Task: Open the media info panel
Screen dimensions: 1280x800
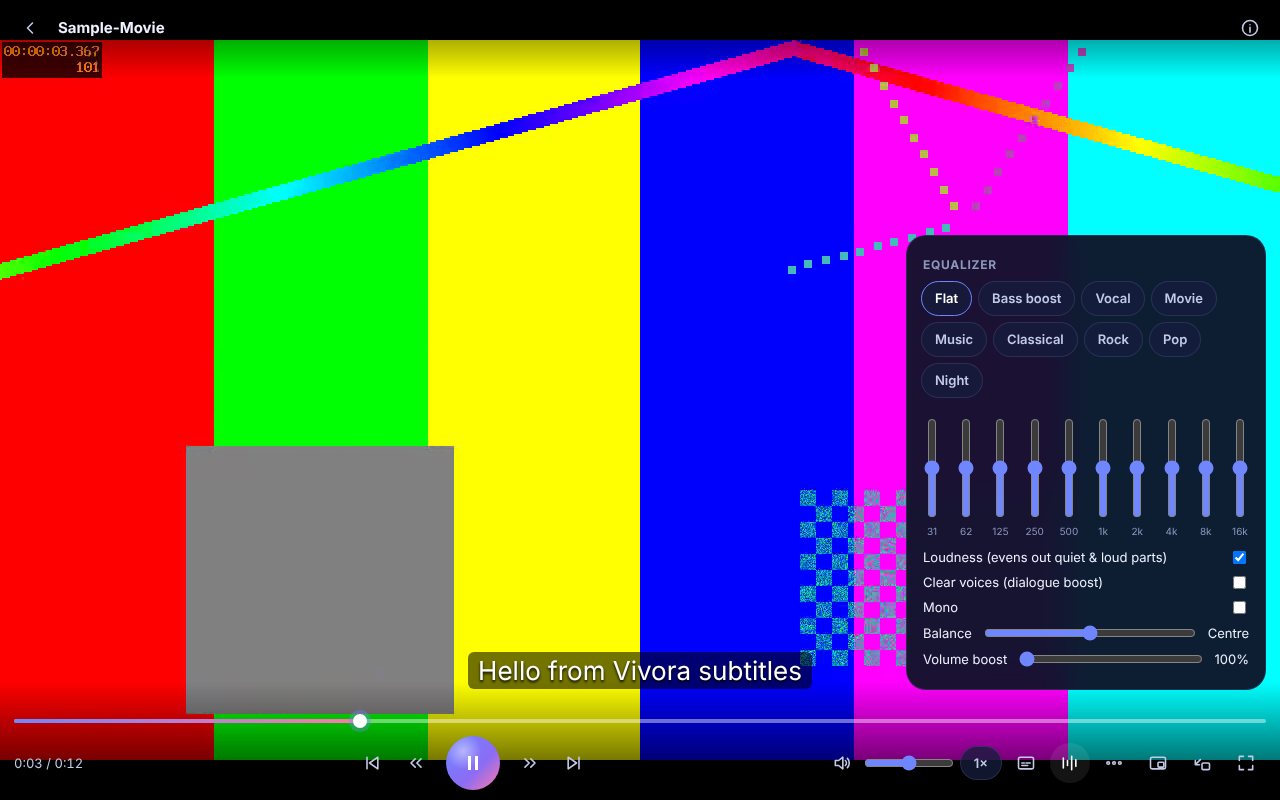Action: point(1250,28)
